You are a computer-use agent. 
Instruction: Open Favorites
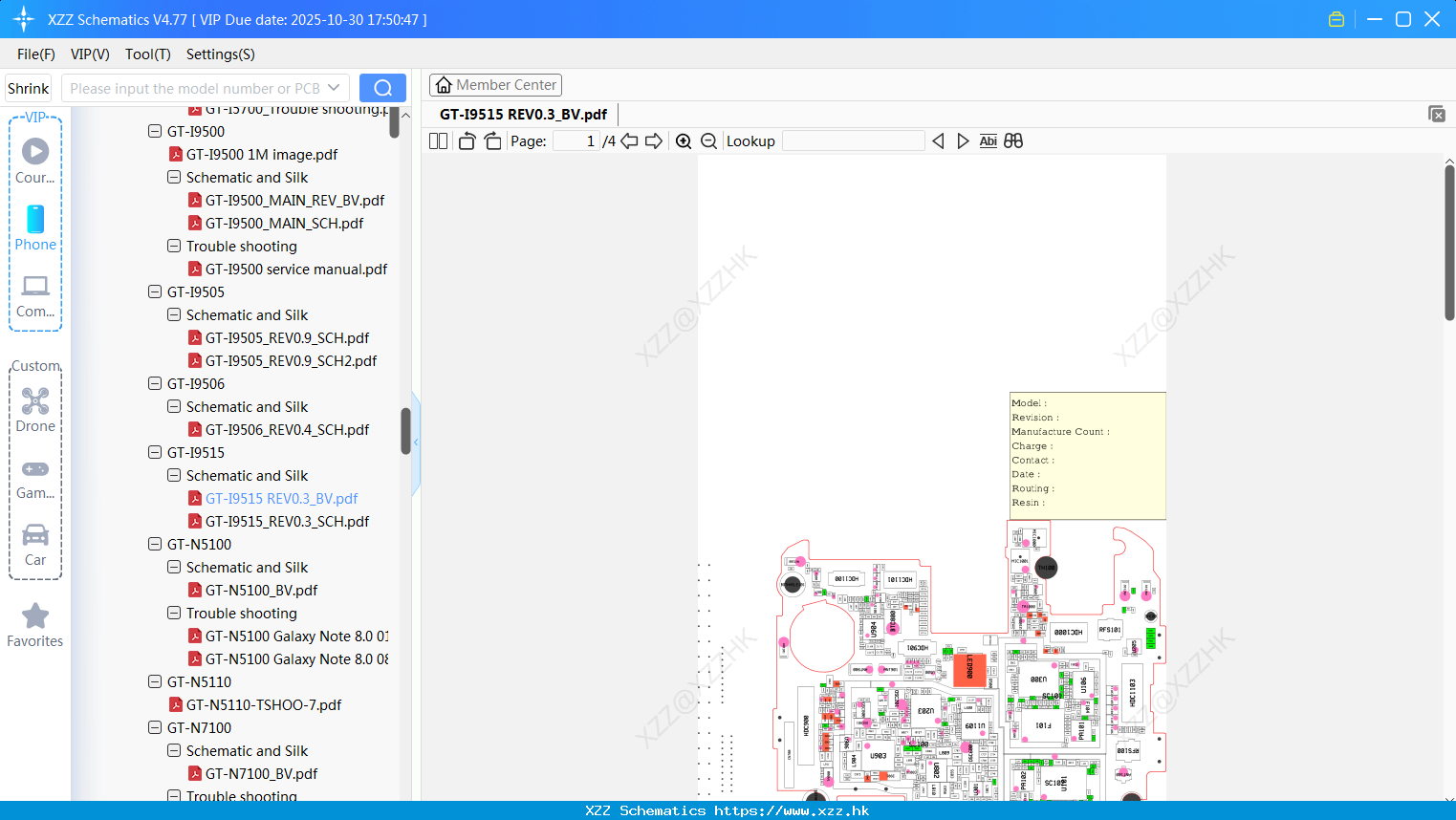(35, 626)
